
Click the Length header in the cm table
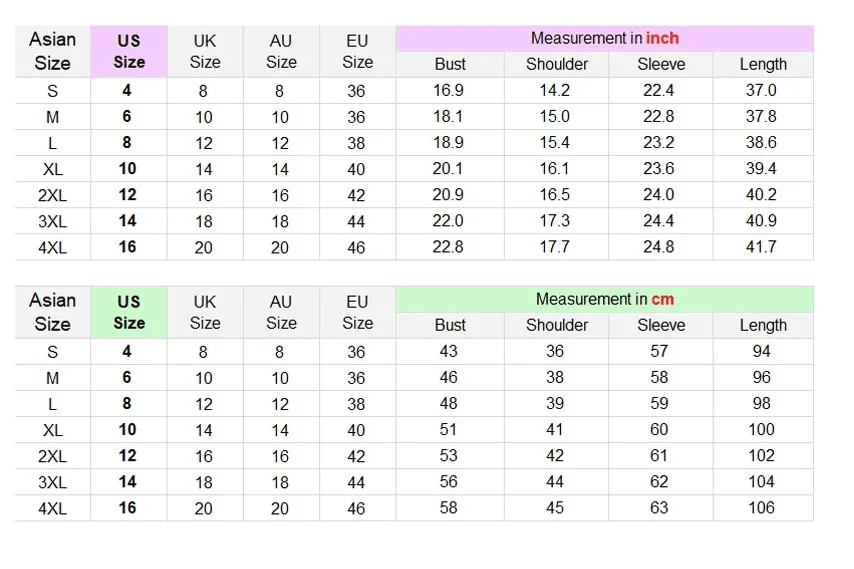763,325
